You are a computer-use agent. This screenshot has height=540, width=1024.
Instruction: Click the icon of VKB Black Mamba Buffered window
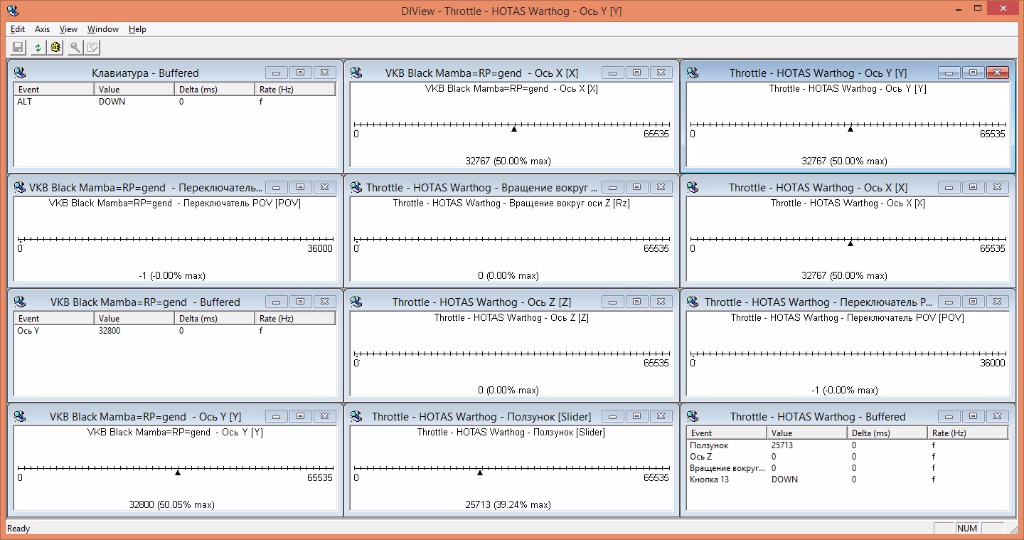point(20,301)
